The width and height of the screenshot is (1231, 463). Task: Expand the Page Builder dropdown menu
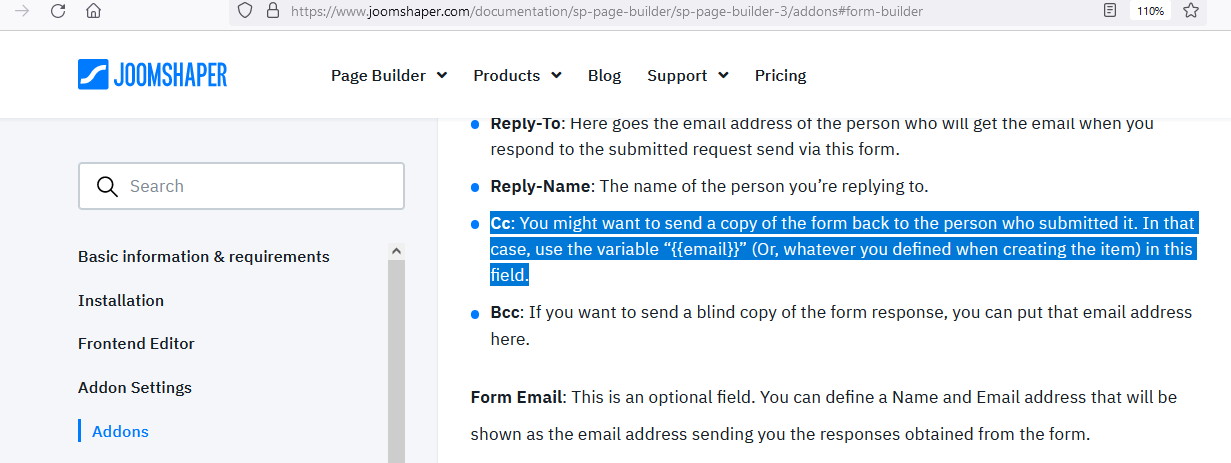388,76
